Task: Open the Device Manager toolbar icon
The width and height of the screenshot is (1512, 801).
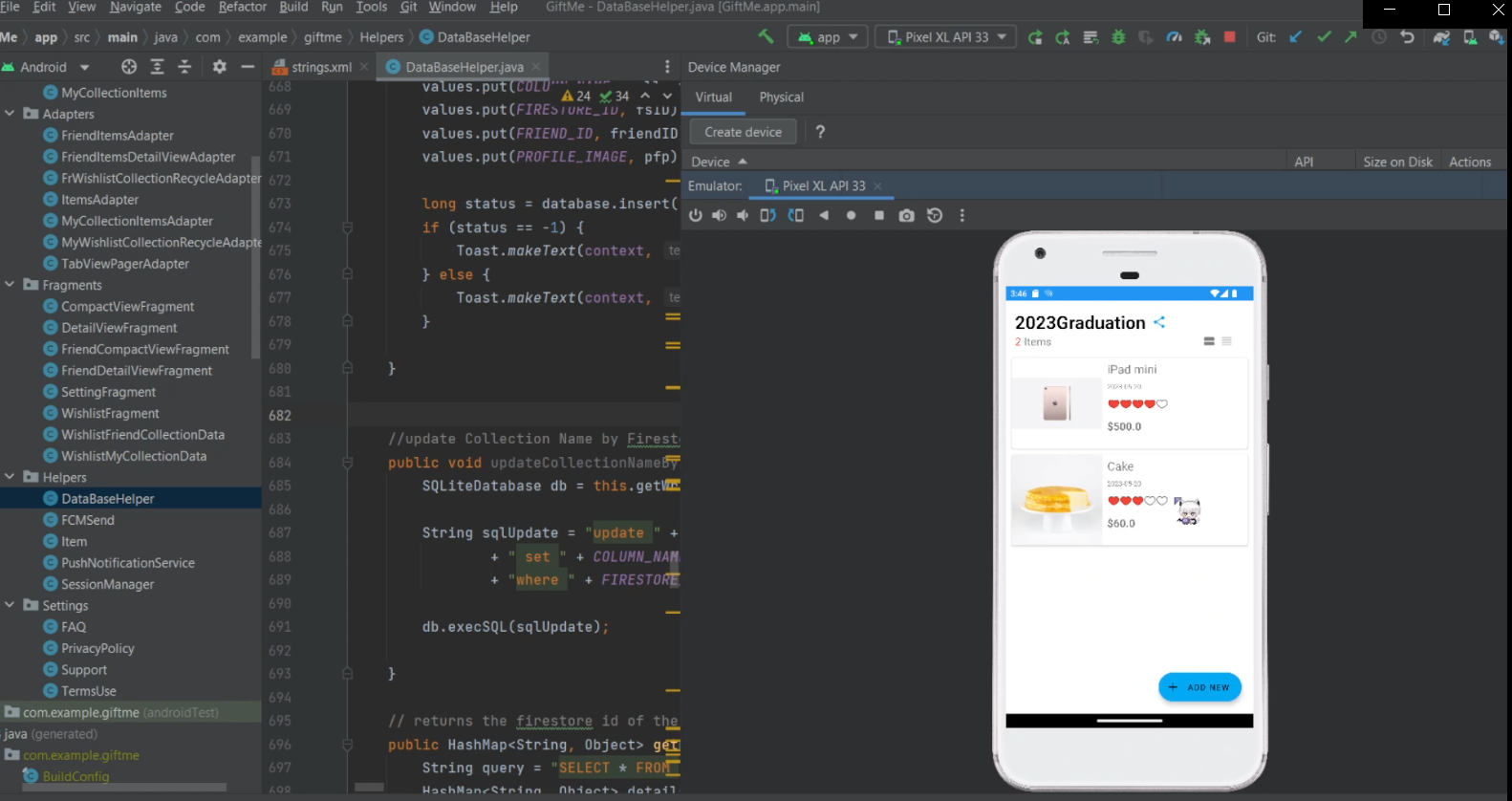Action: (x=1470, y=37)
